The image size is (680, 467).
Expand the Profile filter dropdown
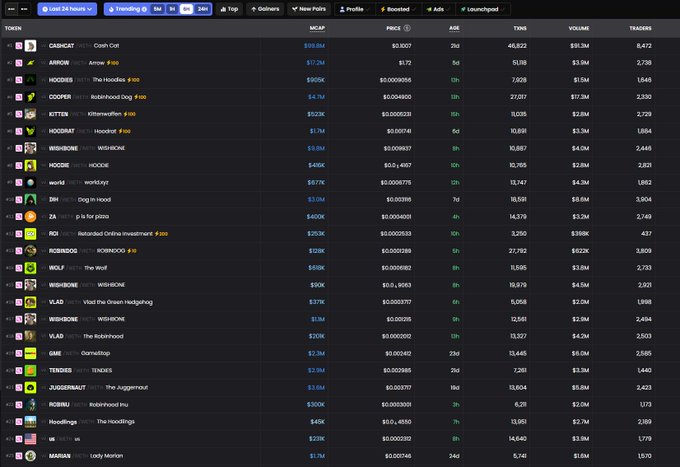tap(355, 9)
